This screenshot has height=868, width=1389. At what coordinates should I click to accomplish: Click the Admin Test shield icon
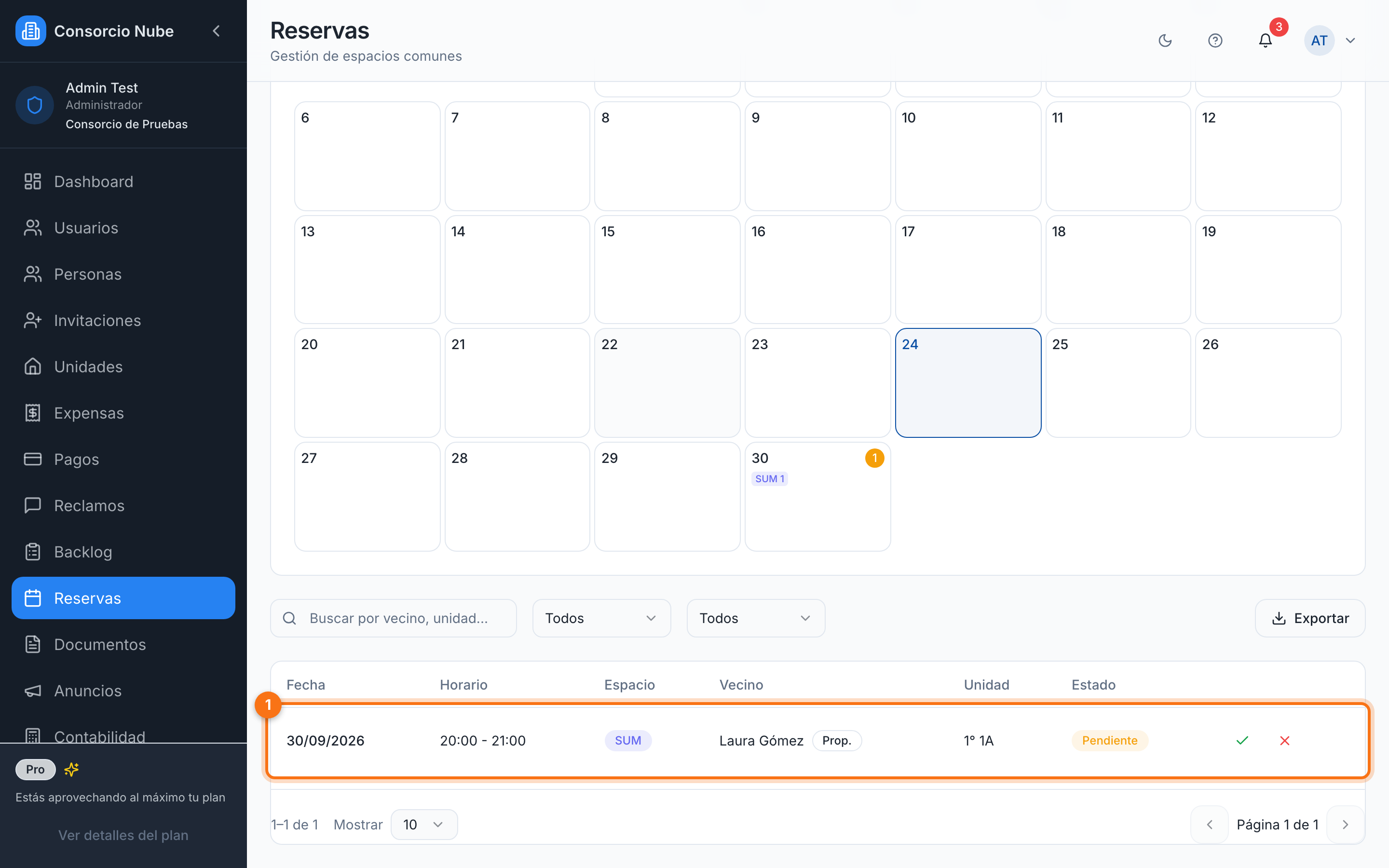pos(34,105)
